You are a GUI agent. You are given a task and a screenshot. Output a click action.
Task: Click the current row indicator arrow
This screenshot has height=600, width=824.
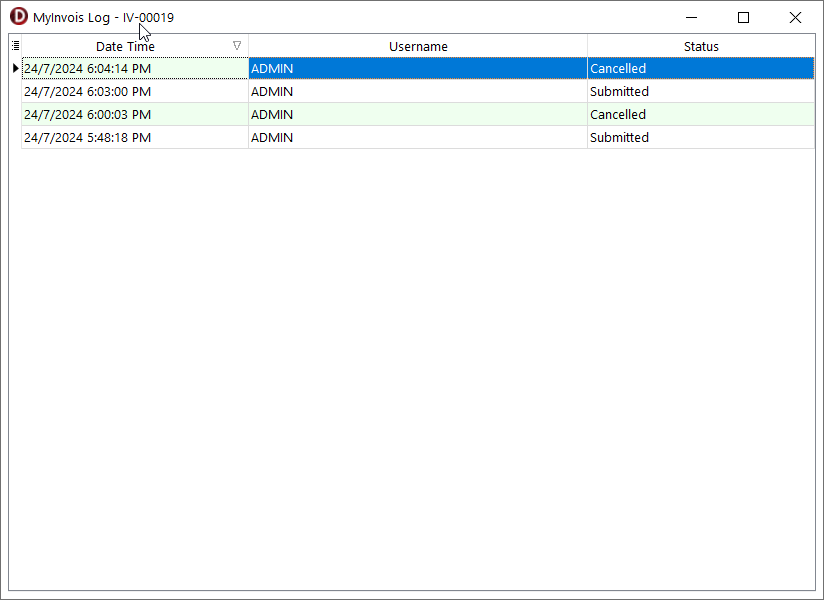pyautogui.click(x=15, y=69)
